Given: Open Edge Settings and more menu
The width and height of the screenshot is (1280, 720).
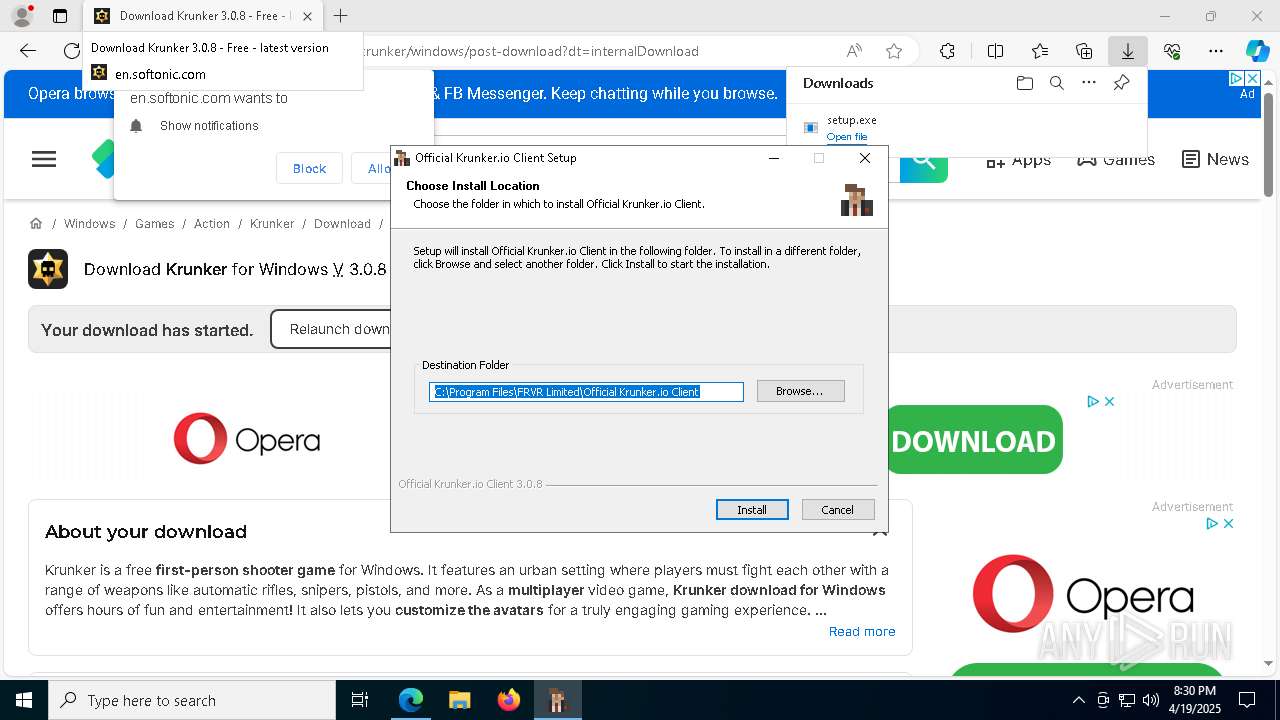Looking at the screenshot, I should pyautogui.click(x=1216, y=51).
